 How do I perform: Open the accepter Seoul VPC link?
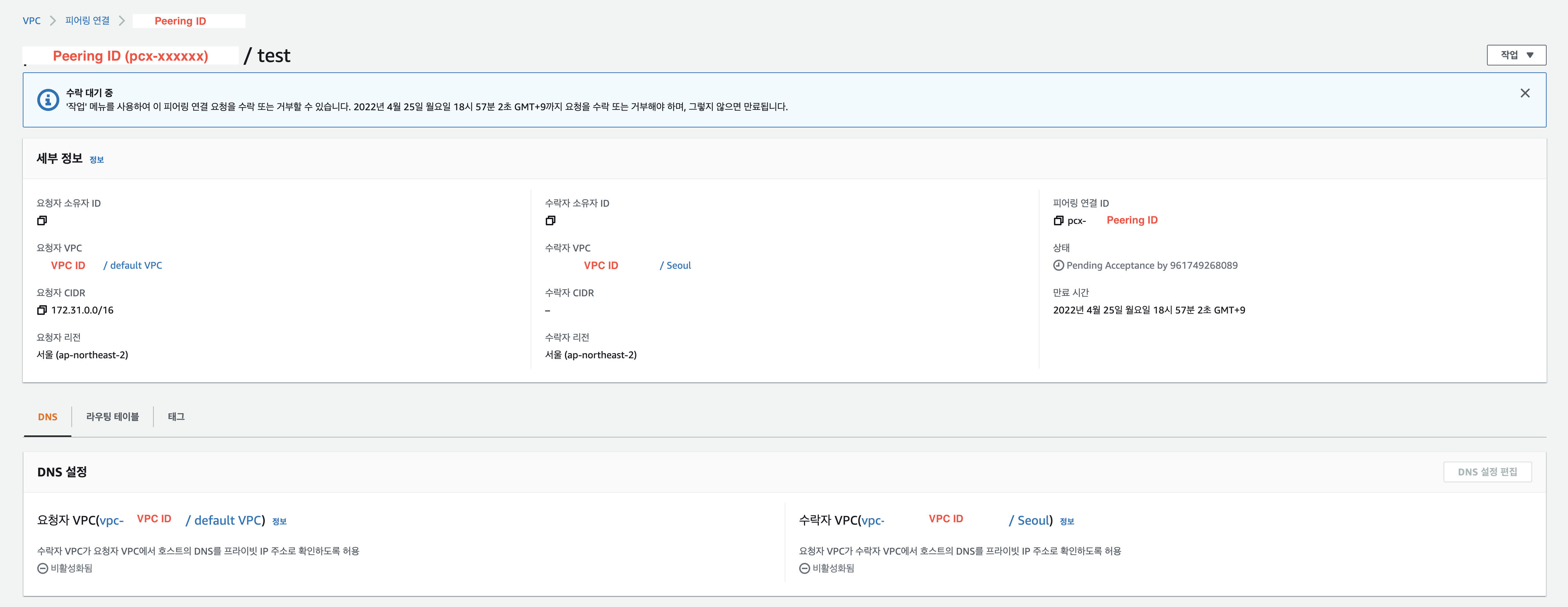point(678,265)
